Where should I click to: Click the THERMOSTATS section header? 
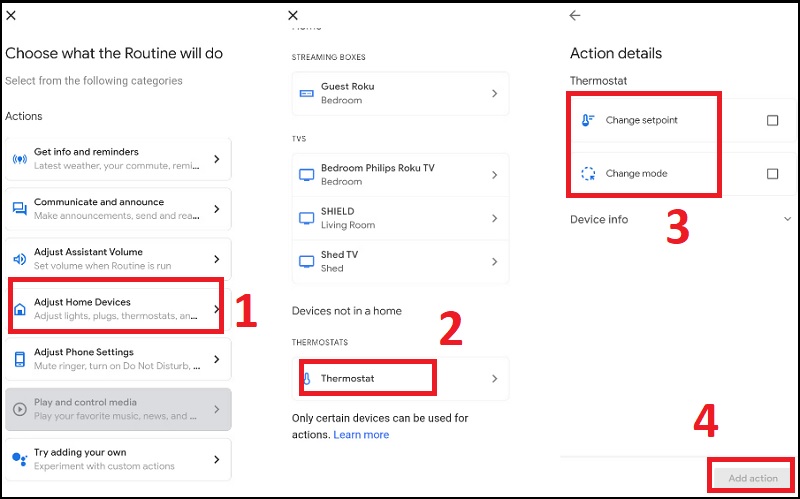point(320,342)
